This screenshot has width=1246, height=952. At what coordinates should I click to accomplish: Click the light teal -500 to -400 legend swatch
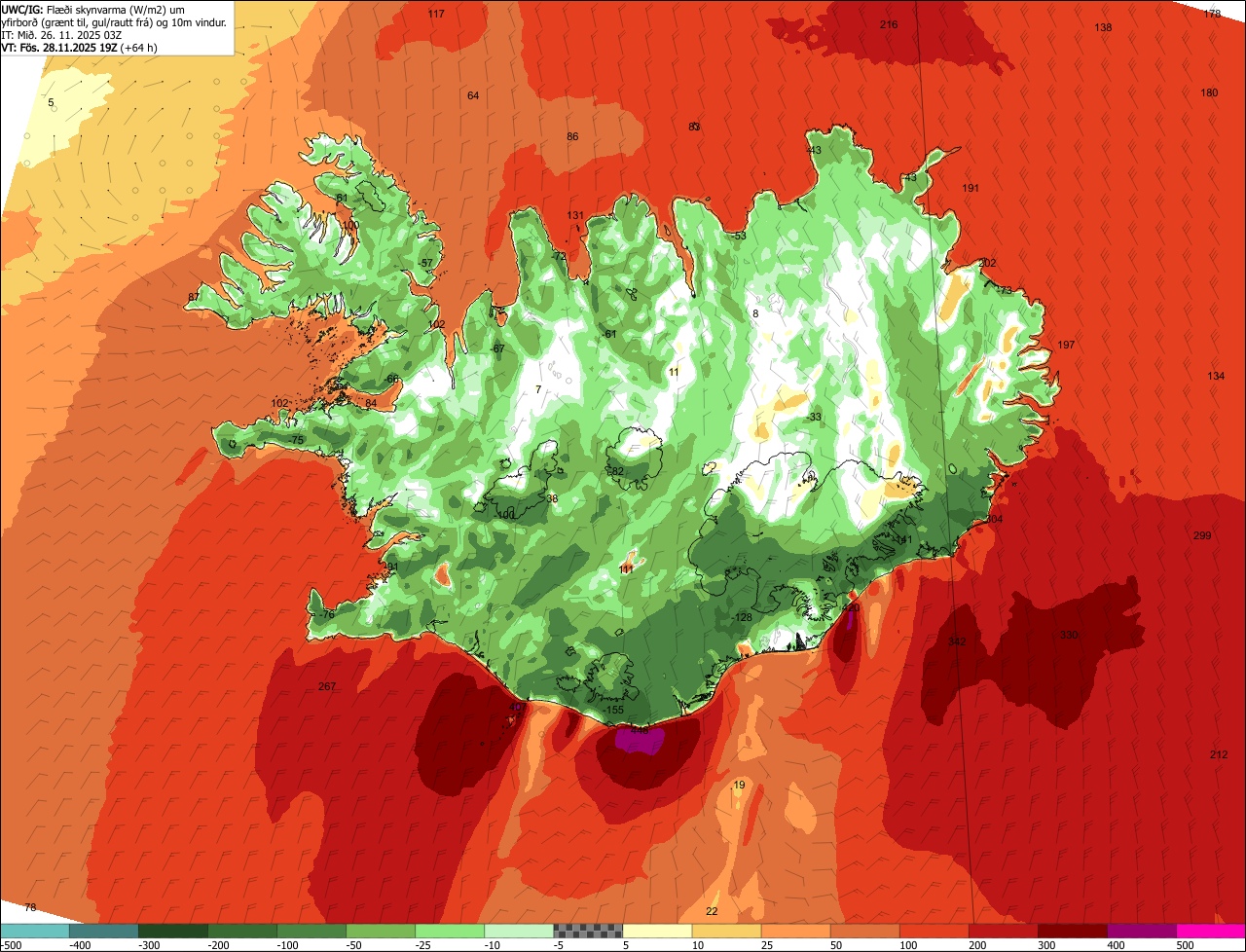tap(34, 931)
